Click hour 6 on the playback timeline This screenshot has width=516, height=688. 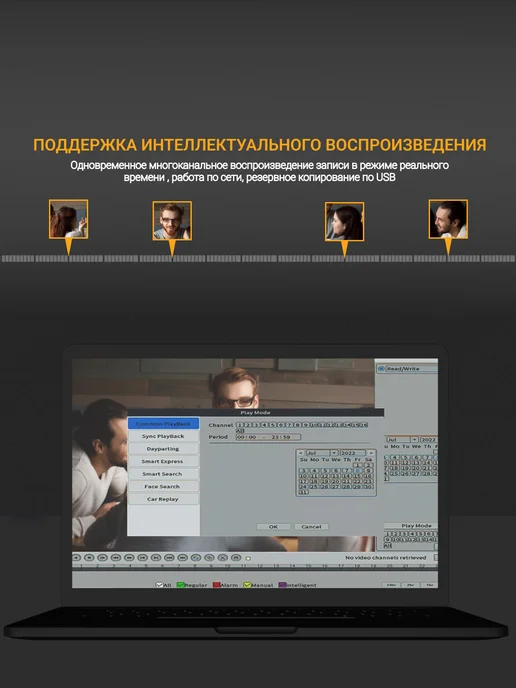point(162,566)
